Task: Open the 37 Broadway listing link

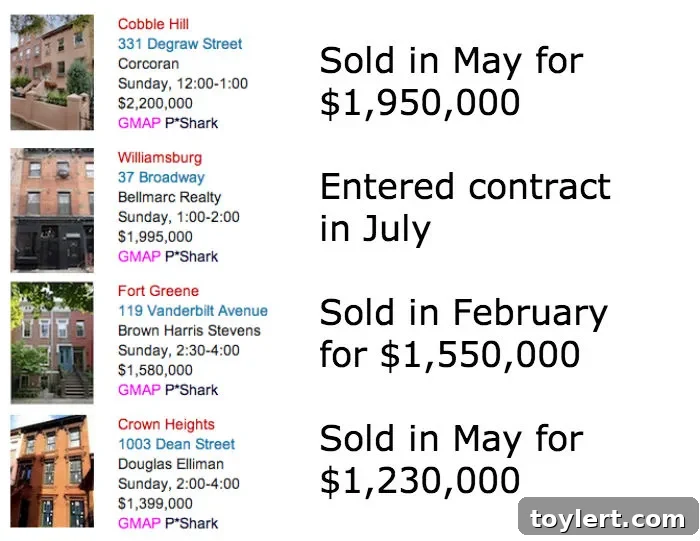Action: coord(161,177)
